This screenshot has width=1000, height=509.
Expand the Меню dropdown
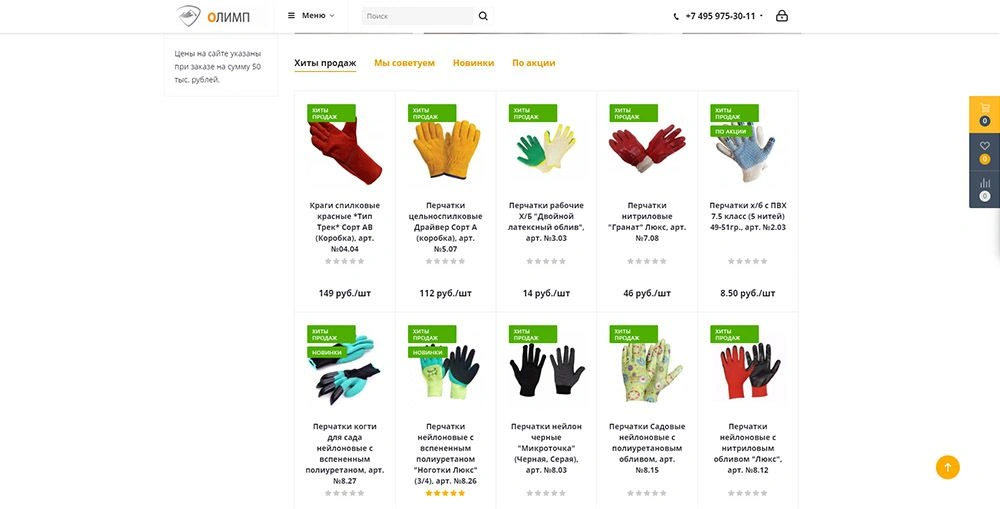point(311,15)
